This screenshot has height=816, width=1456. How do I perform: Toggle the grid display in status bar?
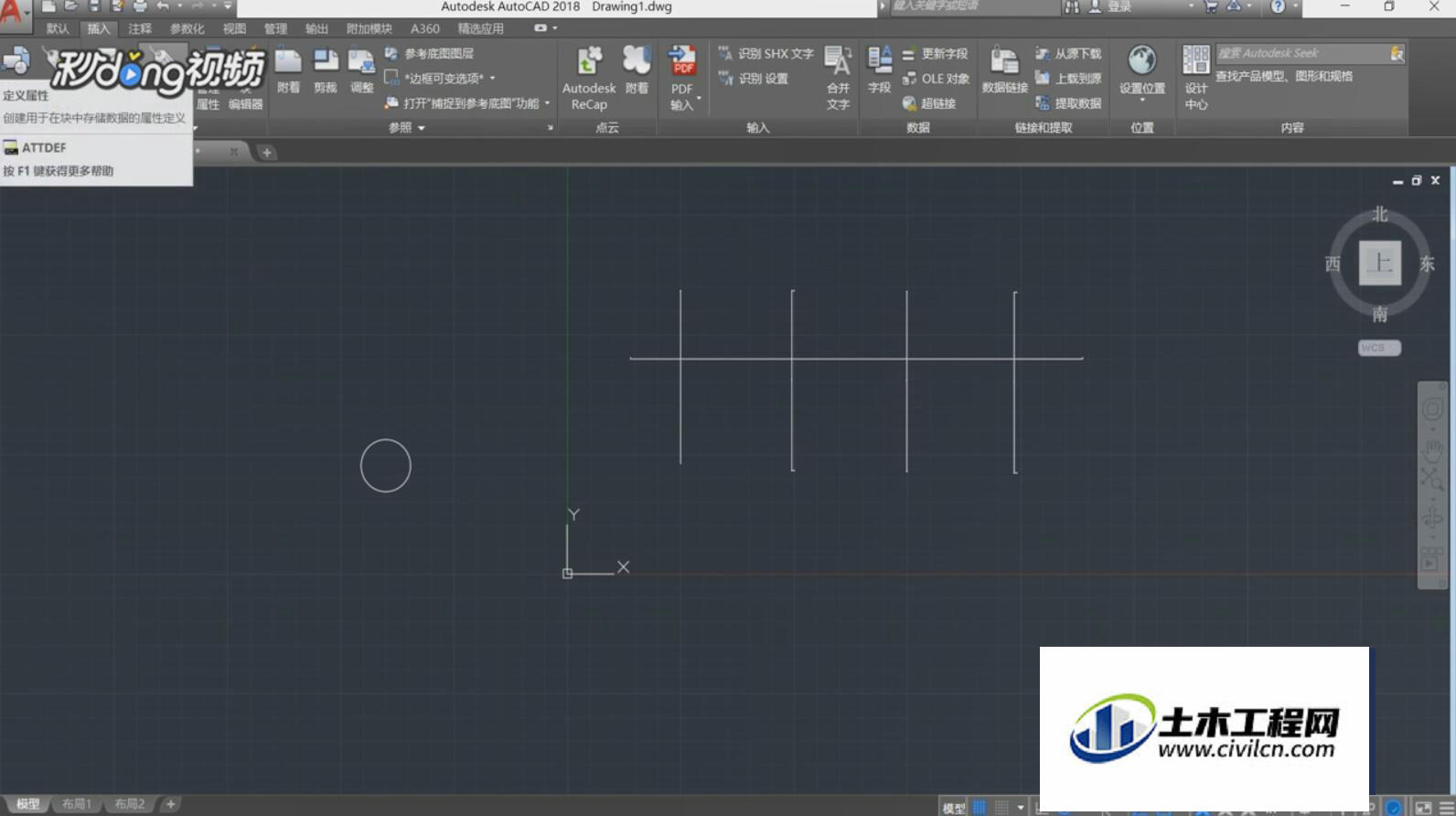pos(980,807)
